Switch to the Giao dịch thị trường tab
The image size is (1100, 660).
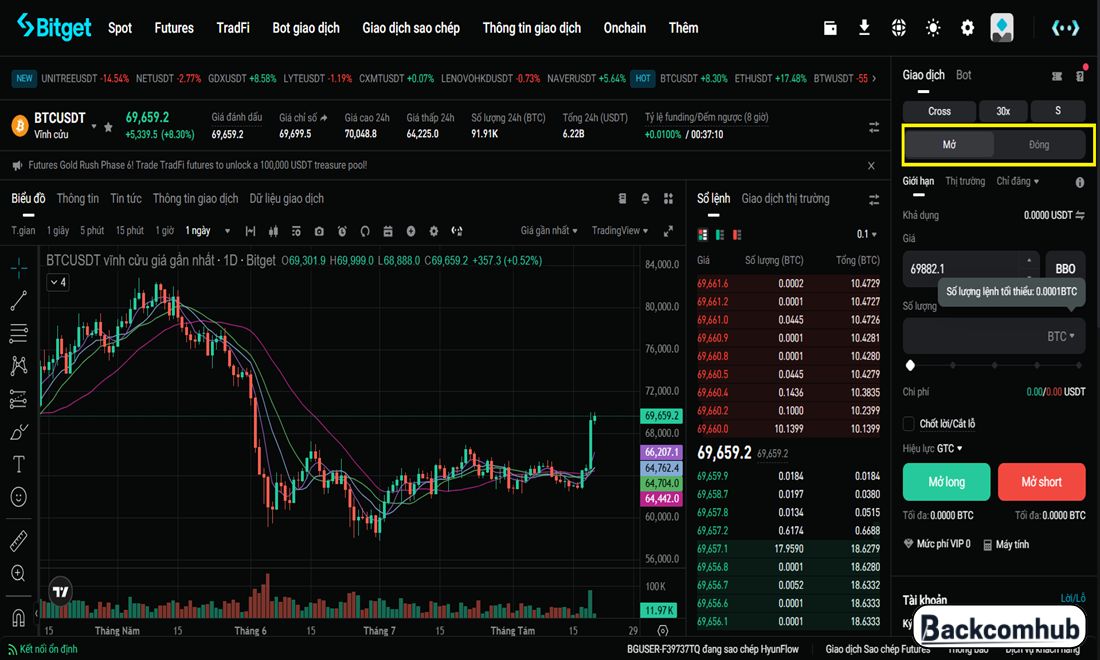coord(785,198)
